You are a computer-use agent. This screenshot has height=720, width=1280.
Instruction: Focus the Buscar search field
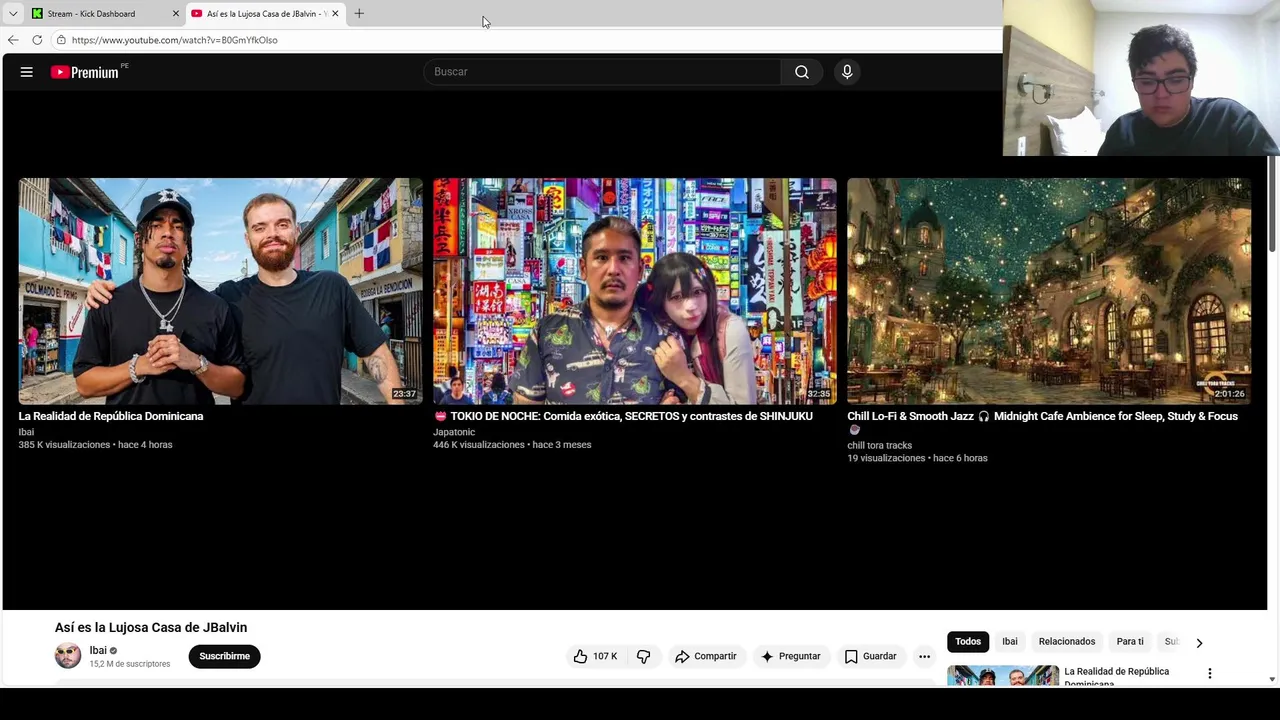point(602,72)
